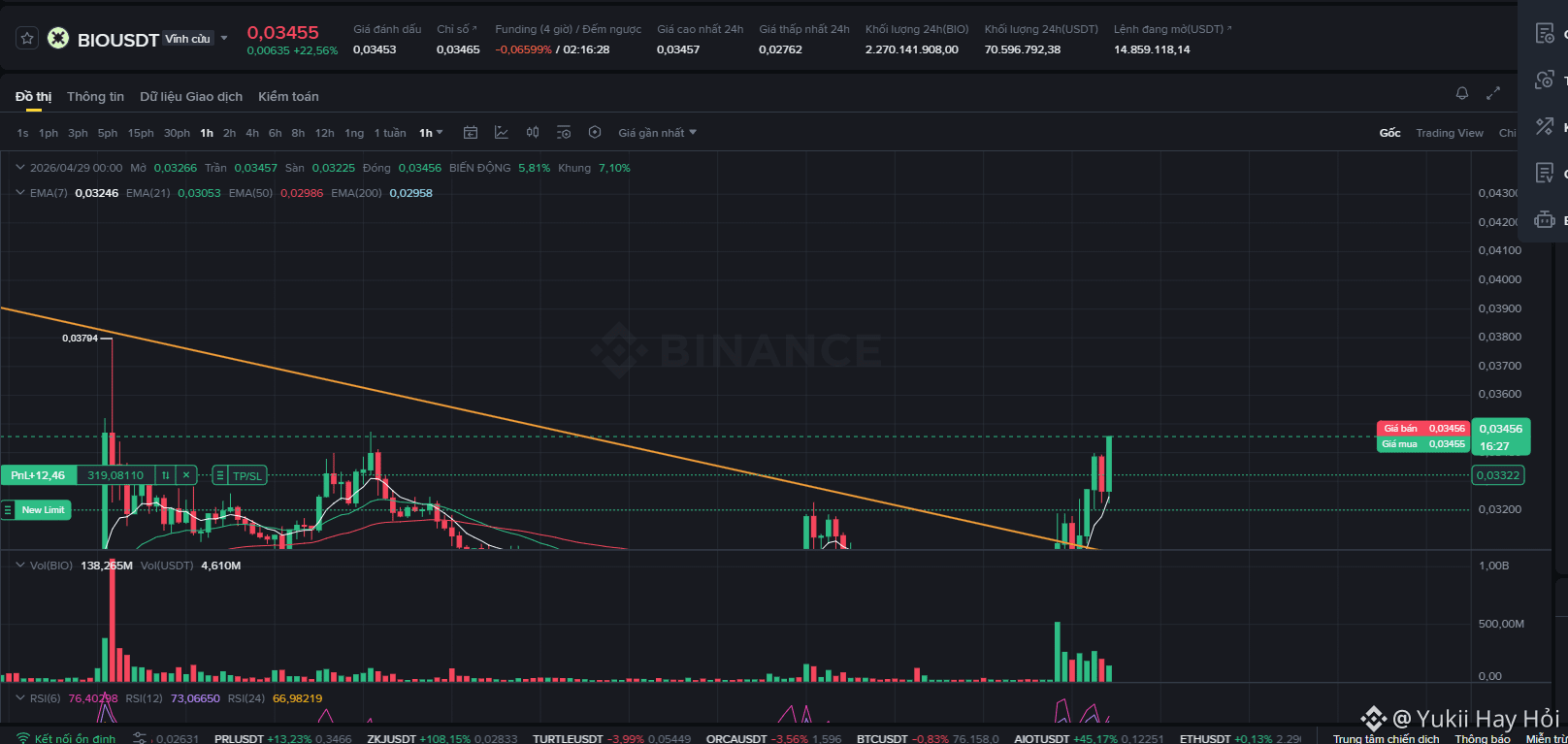Open the ticker bar settings icon

coord(140,738)
